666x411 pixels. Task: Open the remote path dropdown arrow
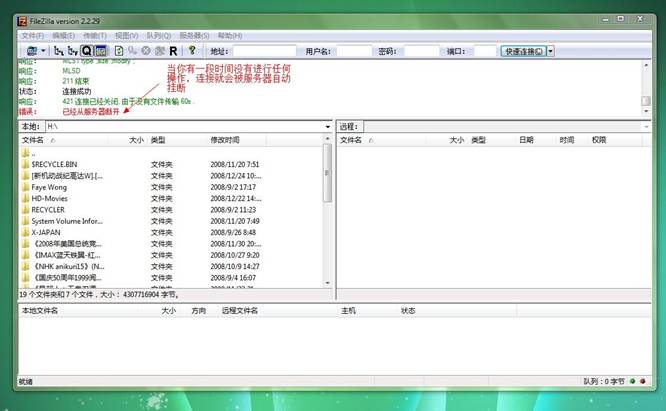click(x=646, y=127)
